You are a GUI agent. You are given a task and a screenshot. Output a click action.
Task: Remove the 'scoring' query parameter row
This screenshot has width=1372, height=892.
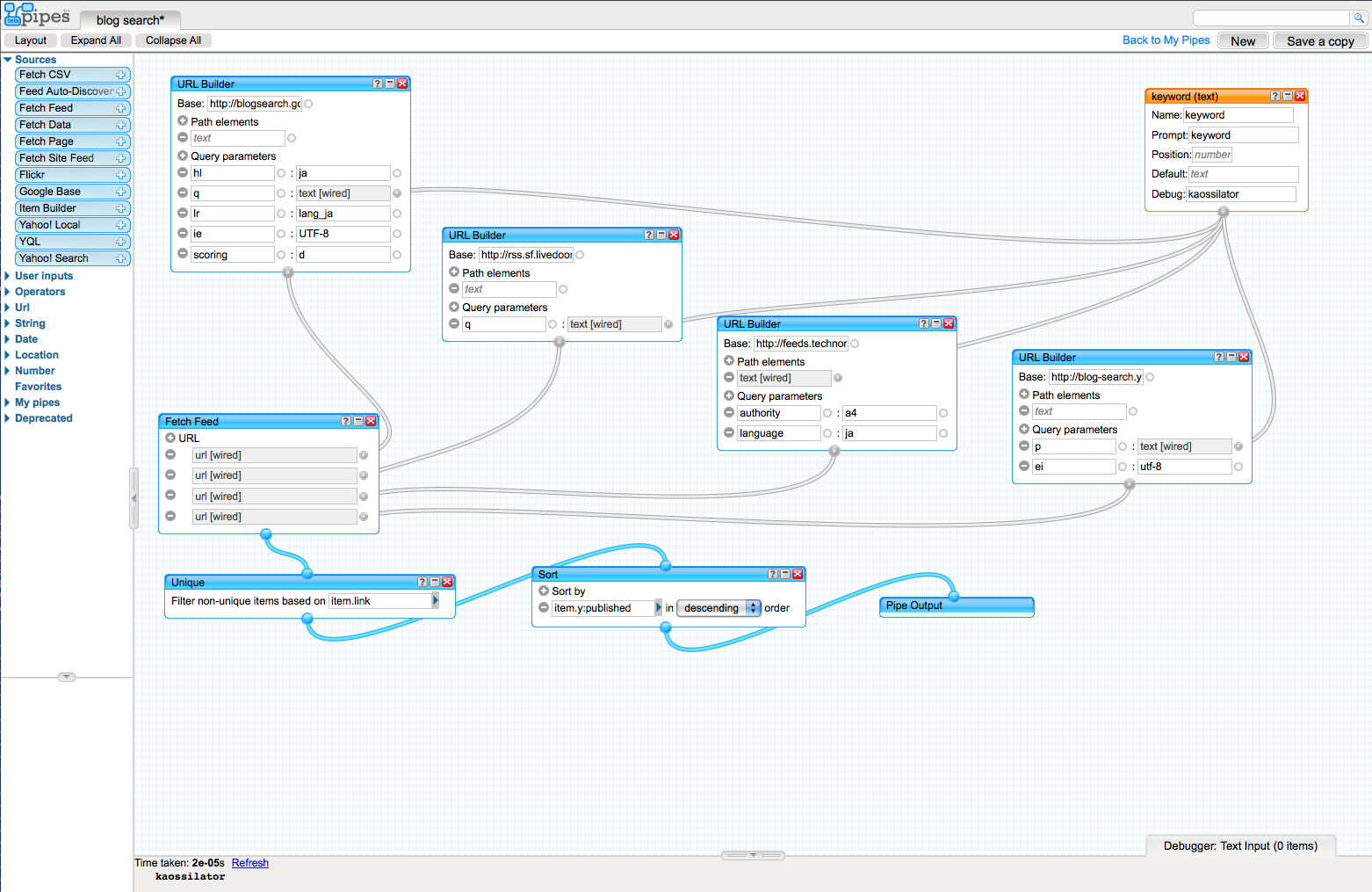183,253
